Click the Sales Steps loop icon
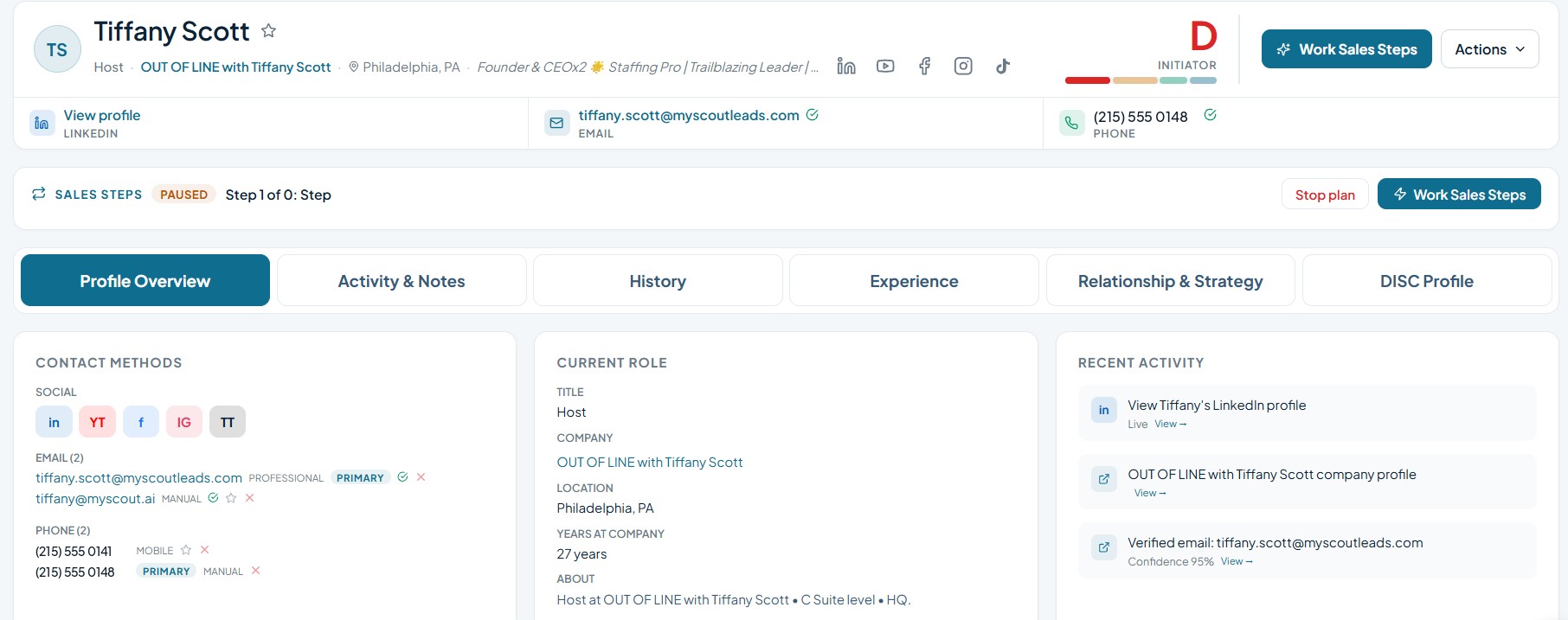The width and height of the screenshot is (1568, 620). tap(39, 194)
